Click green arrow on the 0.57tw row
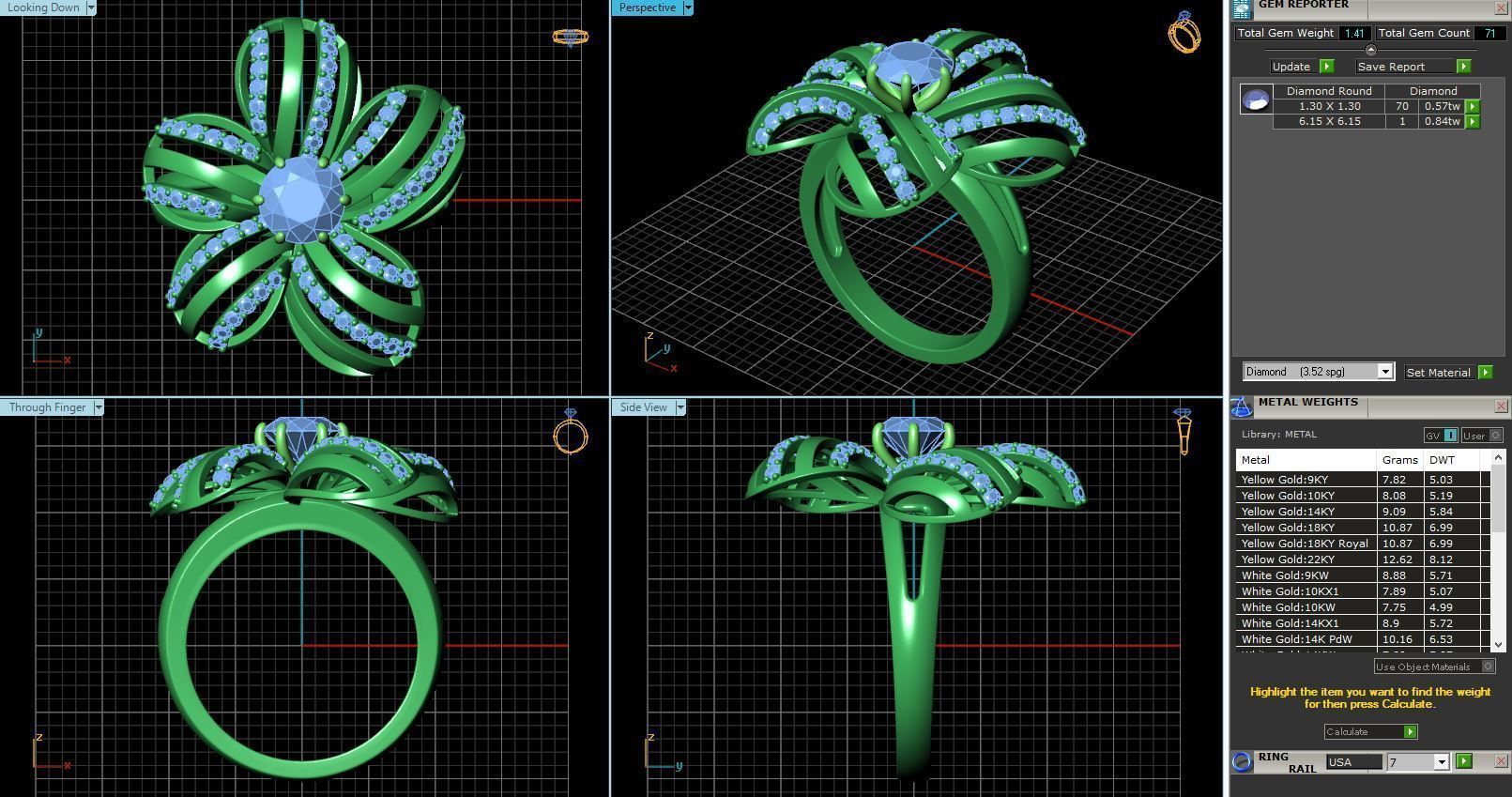Viewport: 1512px width, 797px height. point(1472,107)
